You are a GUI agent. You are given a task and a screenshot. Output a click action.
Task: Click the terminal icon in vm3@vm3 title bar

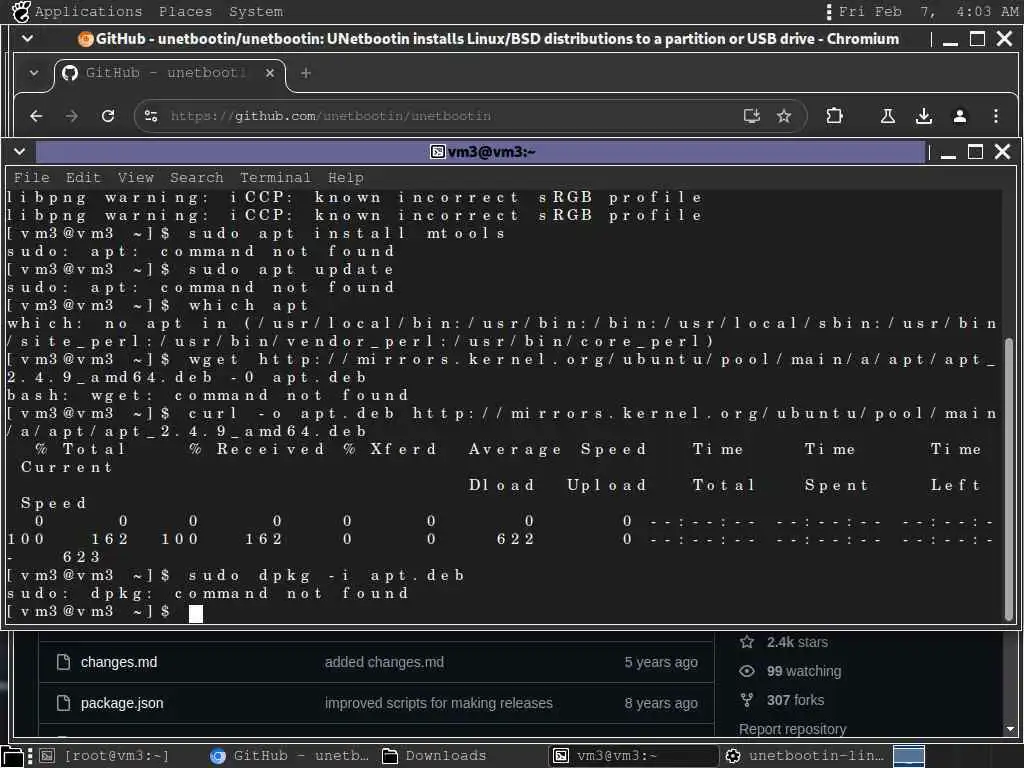pos(438,152)
